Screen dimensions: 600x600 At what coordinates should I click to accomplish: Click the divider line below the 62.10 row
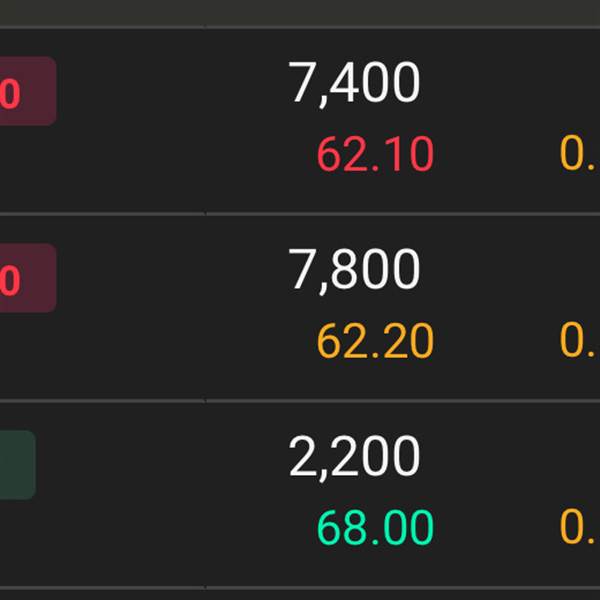tap(300, 214)
